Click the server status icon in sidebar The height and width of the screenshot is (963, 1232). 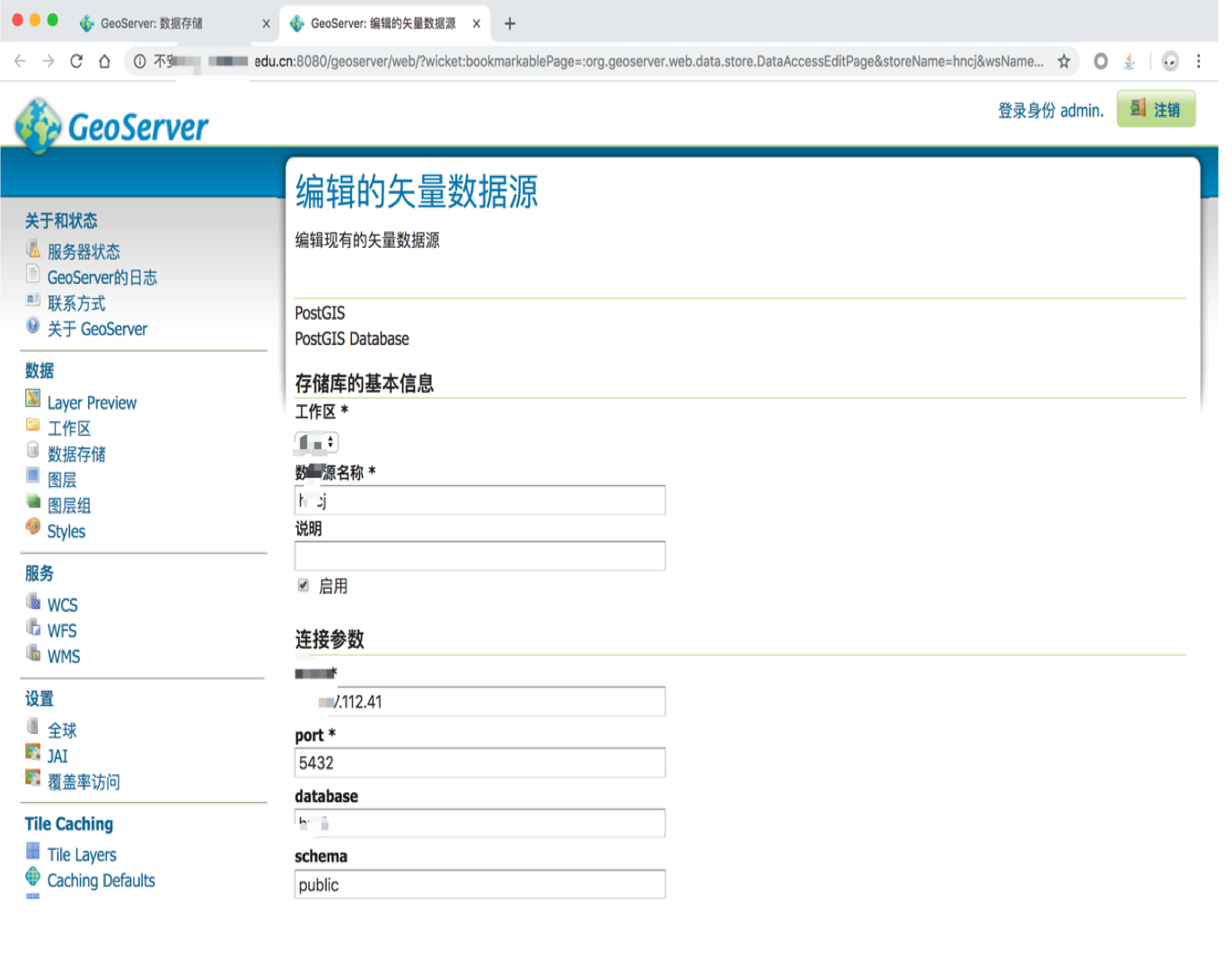click(33, 250)
